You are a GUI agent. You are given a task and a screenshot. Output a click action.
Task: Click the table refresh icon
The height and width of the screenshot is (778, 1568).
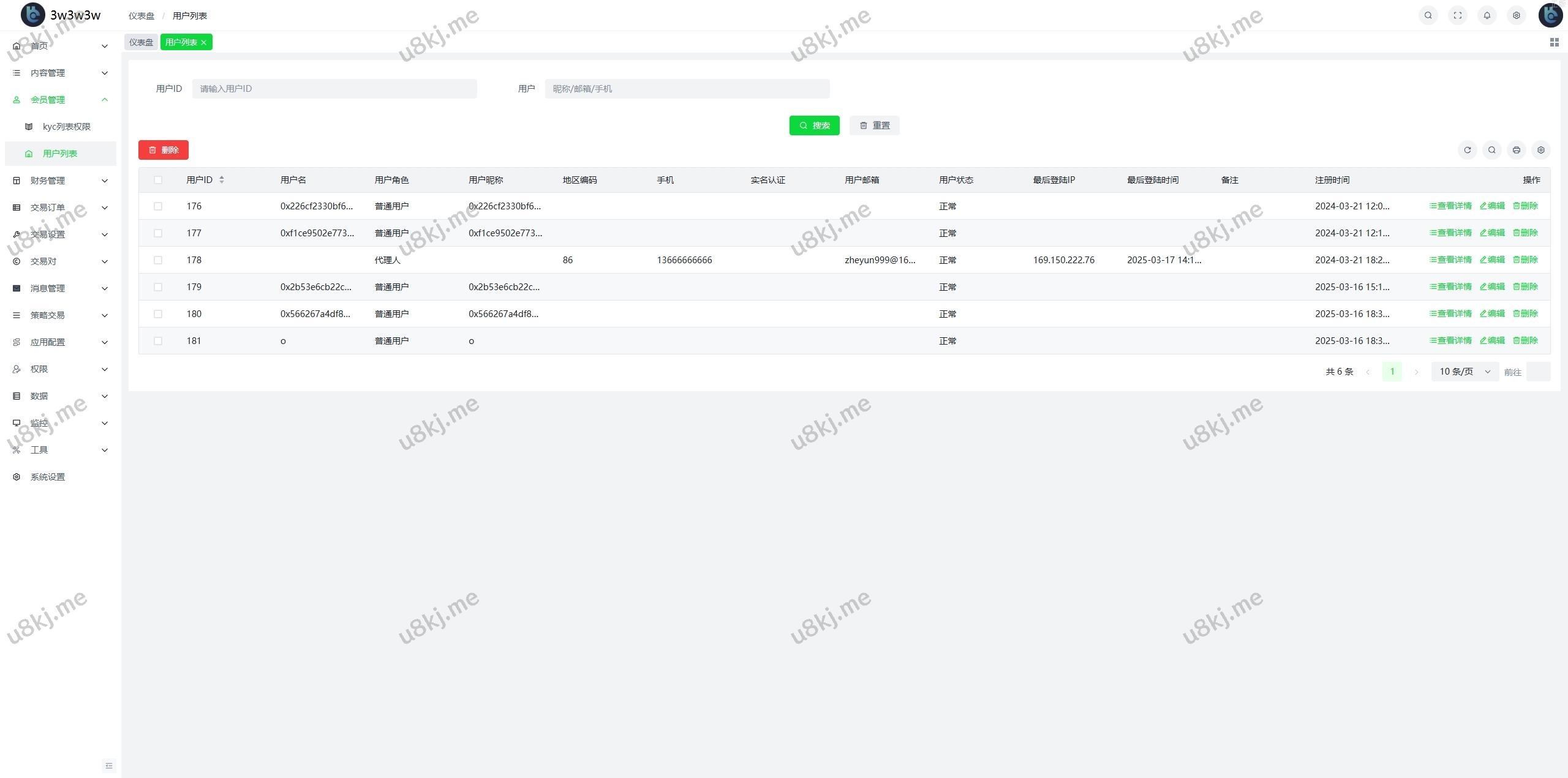(1467, 150)
